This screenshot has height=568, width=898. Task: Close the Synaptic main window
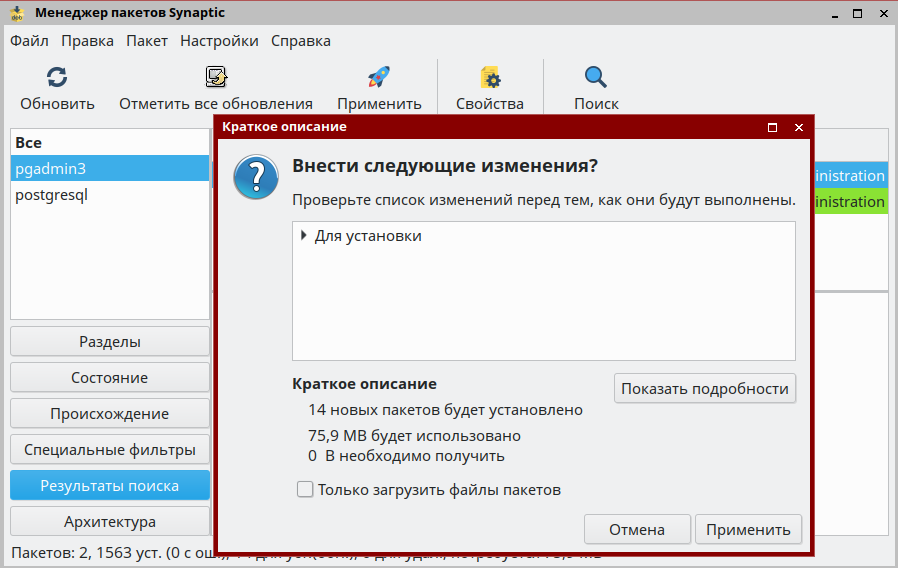tap(884, 13)
